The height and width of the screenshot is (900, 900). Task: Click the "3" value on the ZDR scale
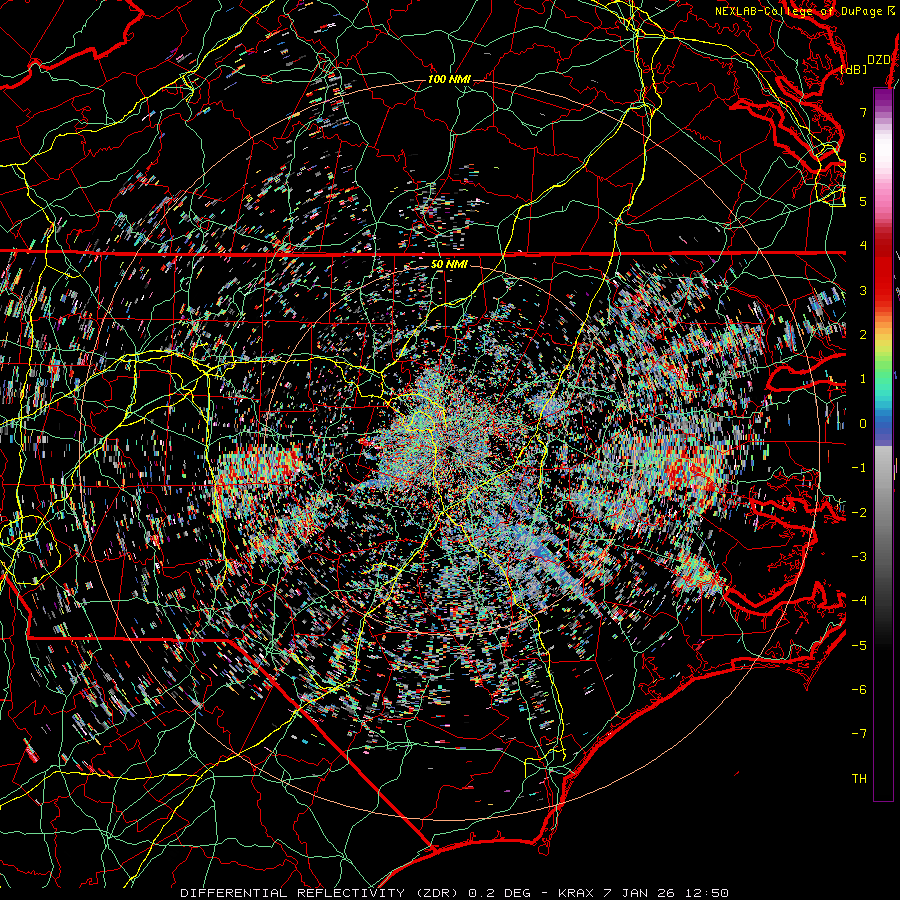click(x=863, y=290)
